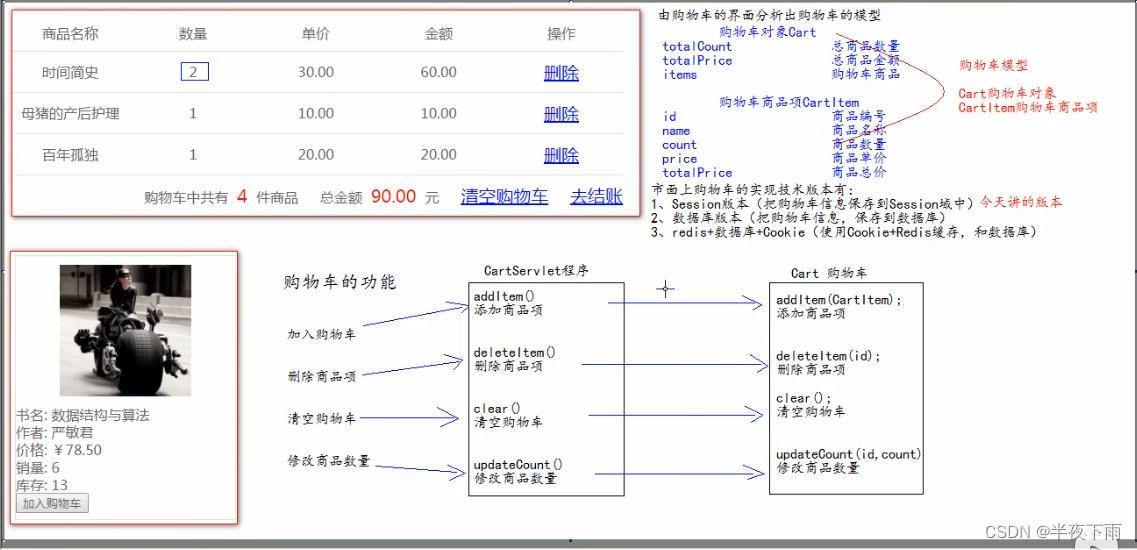Viewport: 1137px width, 550px height.
Task: Click the 清空购物车 link
Action: 504,197
